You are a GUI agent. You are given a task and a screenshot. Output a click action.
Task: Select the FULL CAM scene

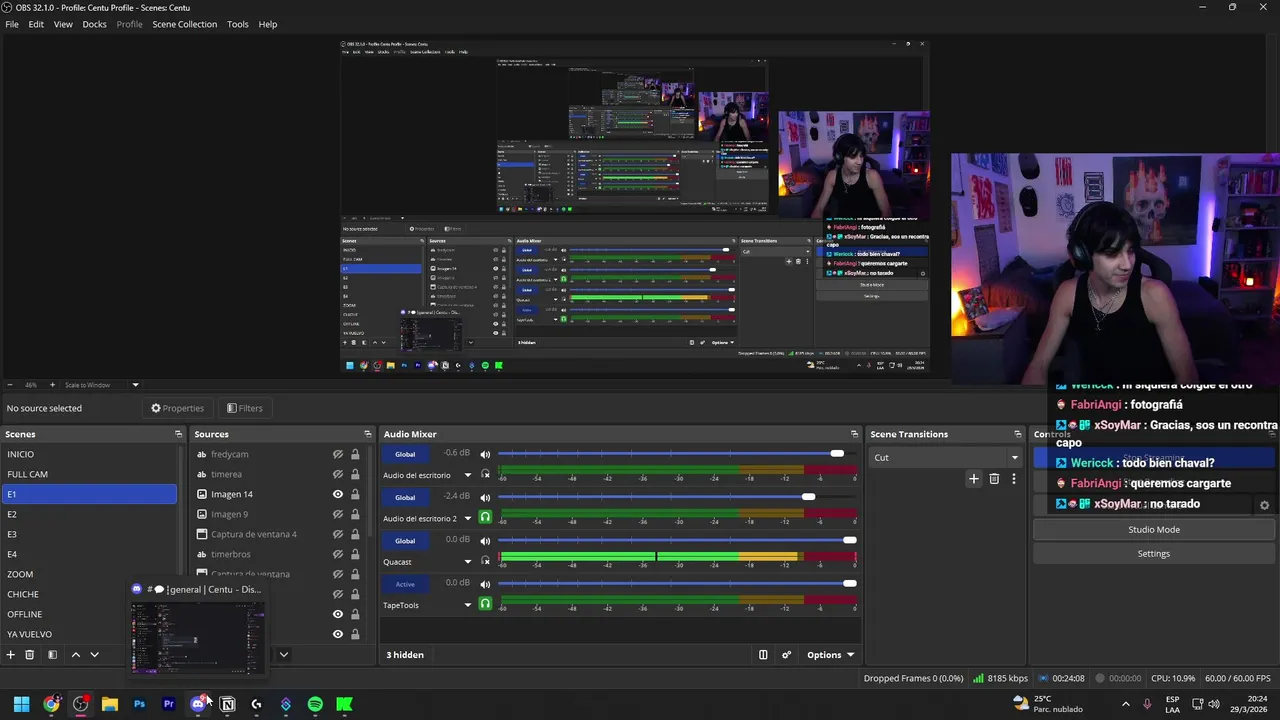pyautogui.click(x=89, y=474)
